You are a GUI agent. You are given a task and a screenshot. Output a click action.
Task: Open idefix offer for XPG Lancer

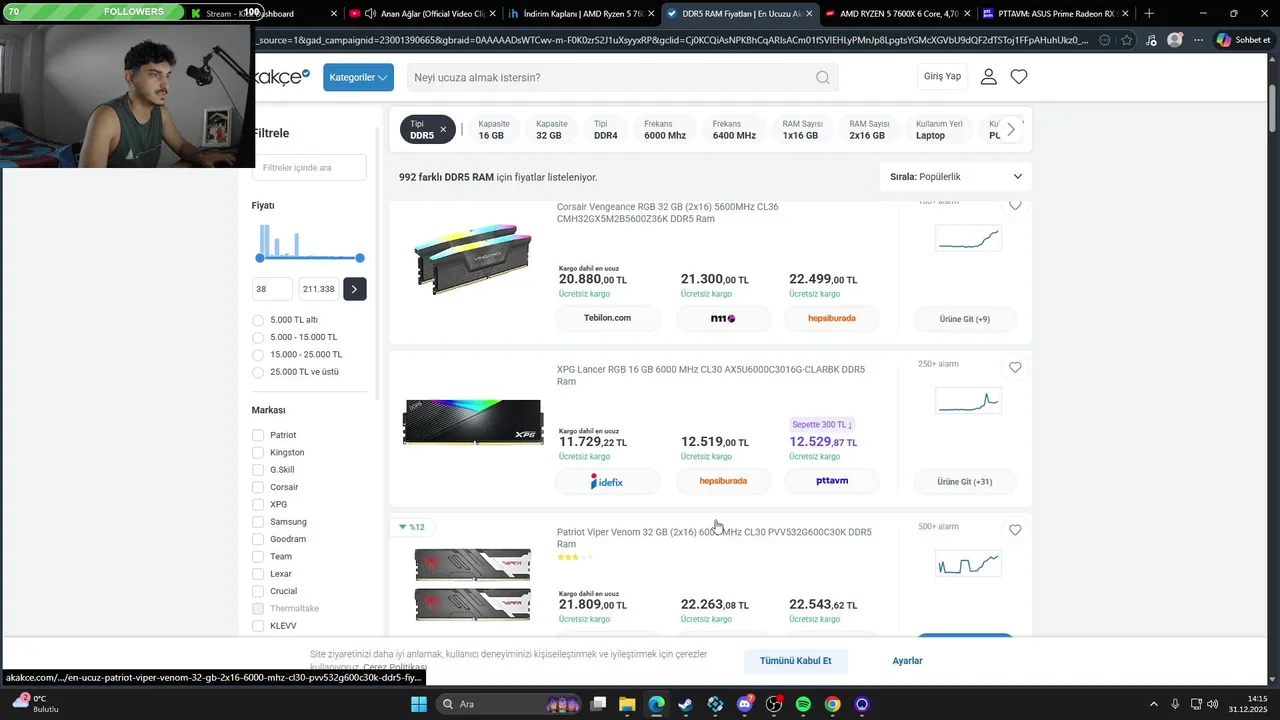[x=607, y=481]
